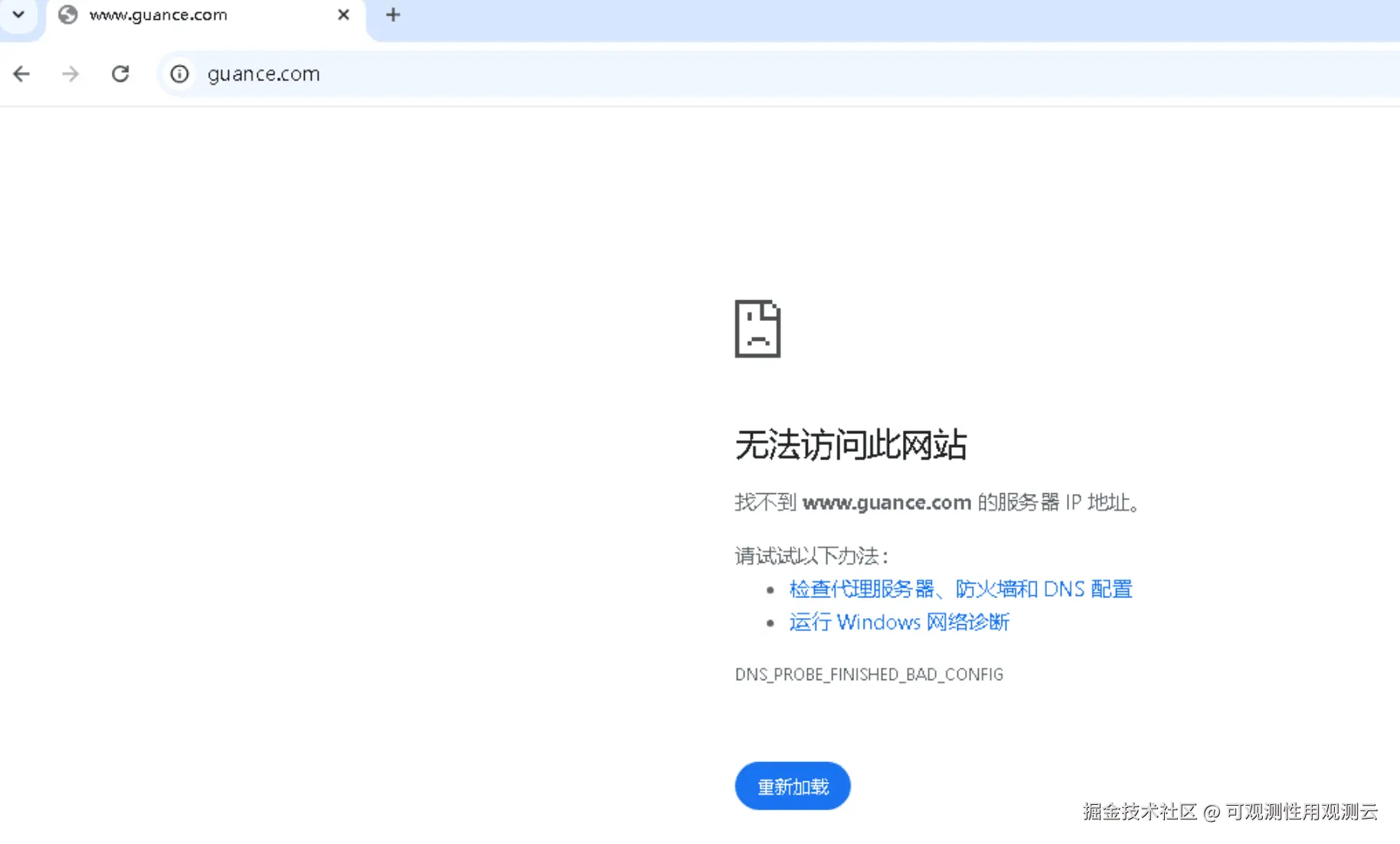This screenshot has height=844, width=1400.
Task: Click the 无法访问此网站 heading
Action: click(851, 445)
